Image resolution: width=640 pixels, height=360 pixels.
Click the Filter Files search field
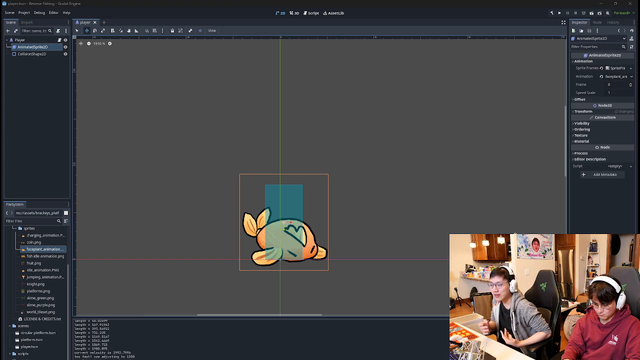click(x=33, y=221)
